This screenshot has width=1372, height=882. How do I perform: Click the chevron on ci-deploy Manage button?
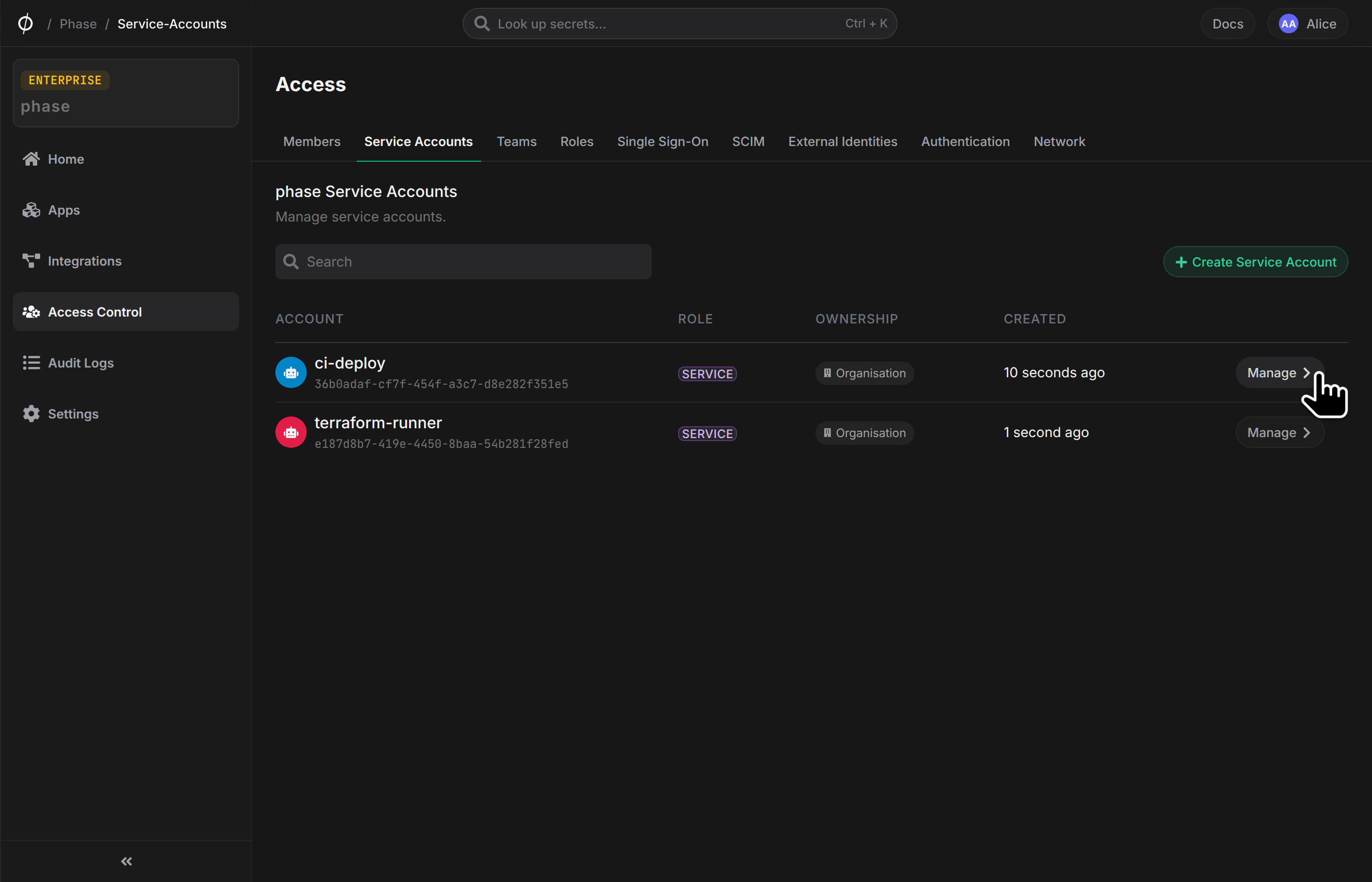(x=1306, y=373)
